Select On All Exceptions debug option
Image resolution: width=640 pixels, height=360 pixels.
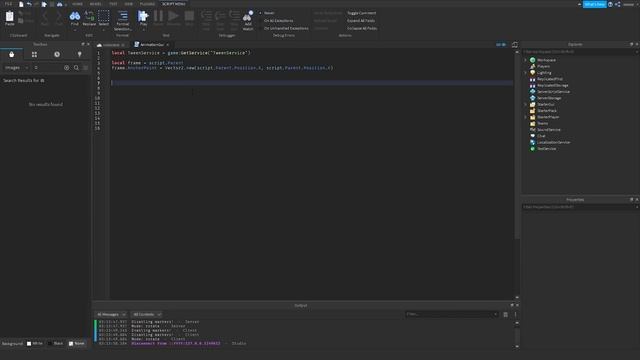click(276, 20)
